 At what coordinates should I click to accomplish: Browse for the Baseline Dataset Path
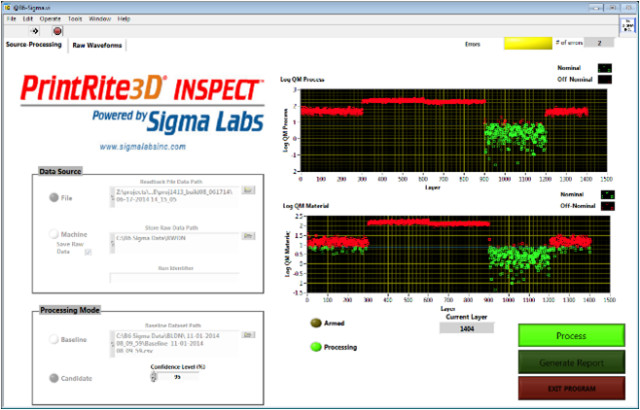pos(248,335)
